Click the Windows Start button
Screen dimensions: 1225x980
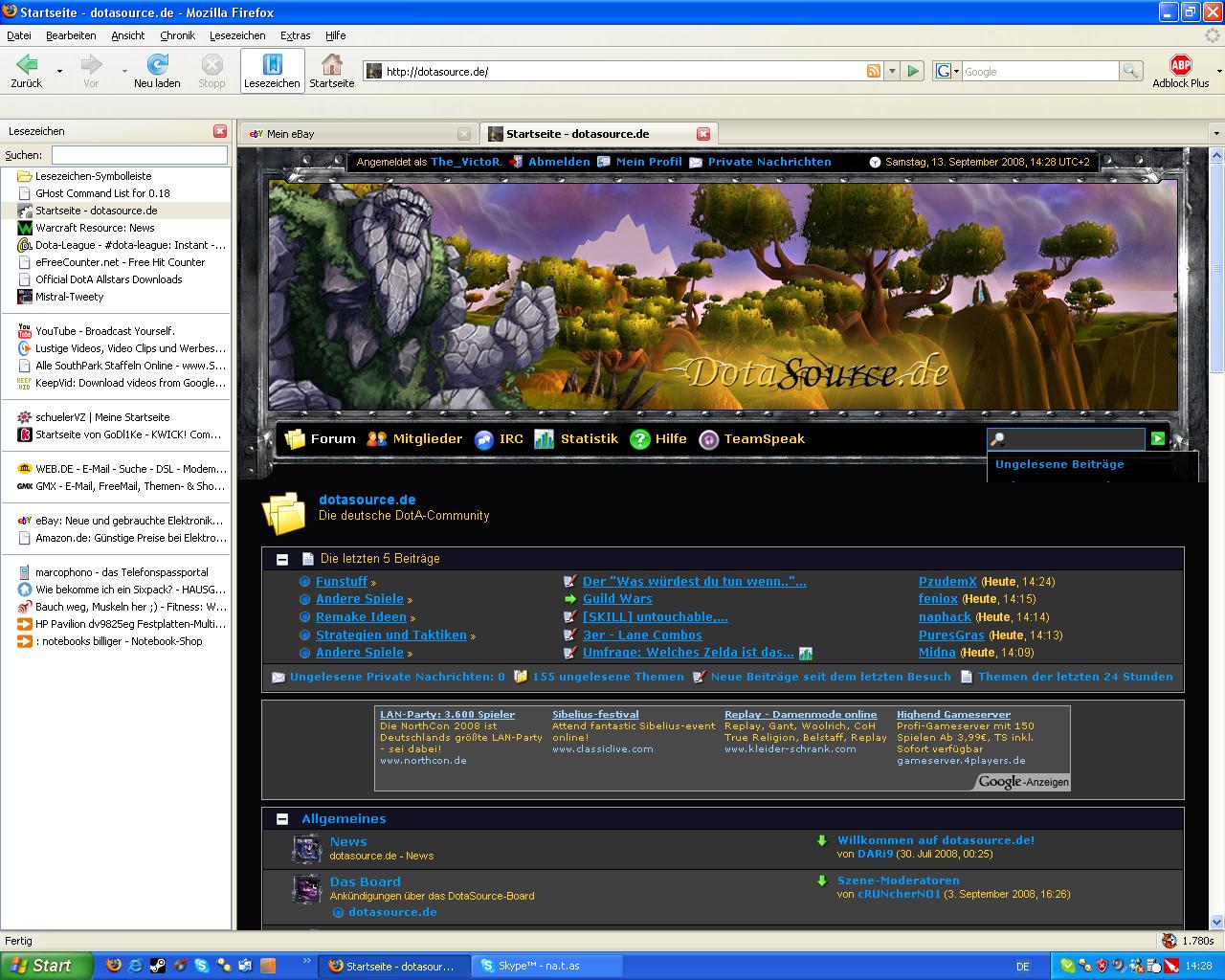click(46, 966)
